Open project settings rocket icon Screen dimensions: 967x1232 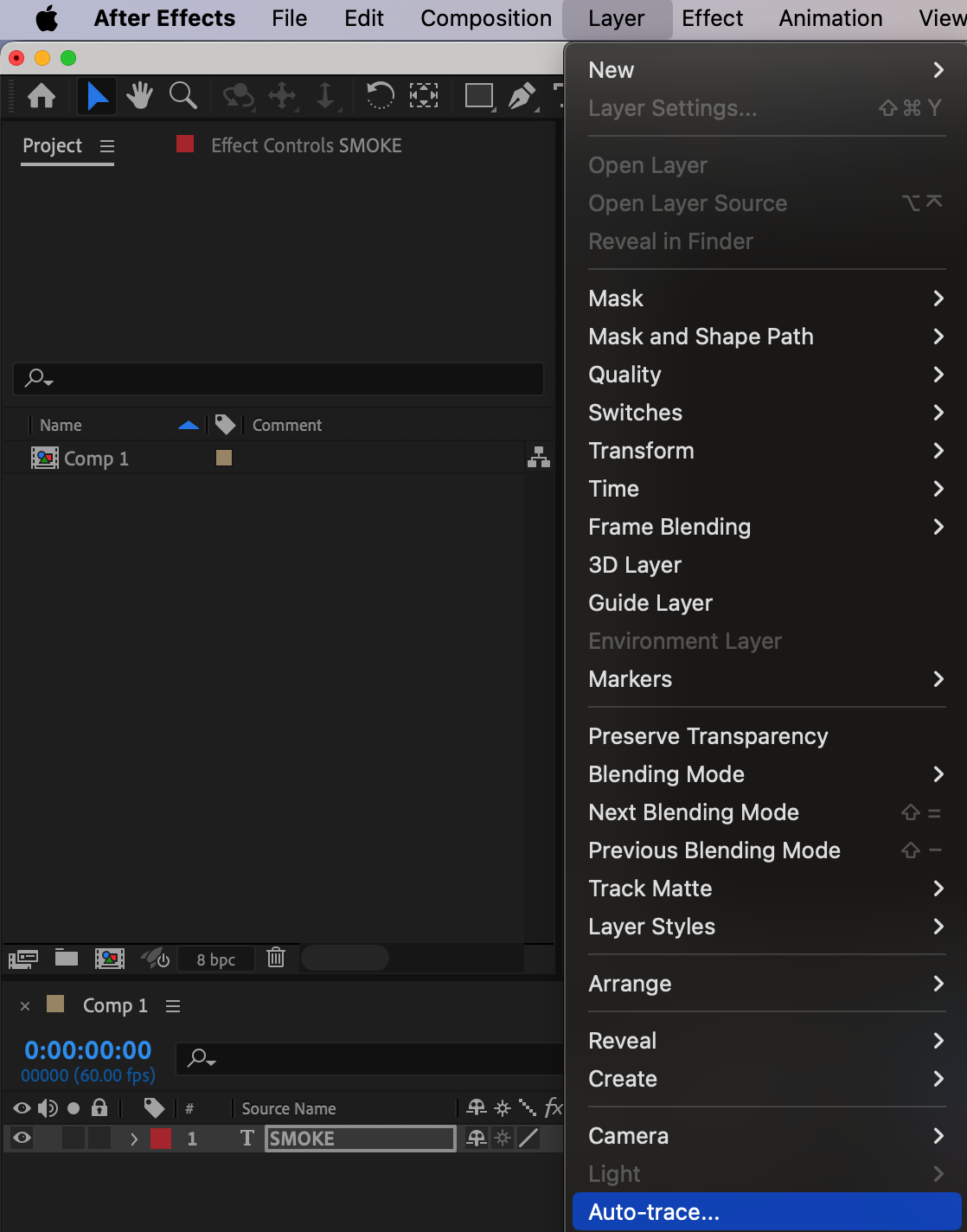[155, 957]
